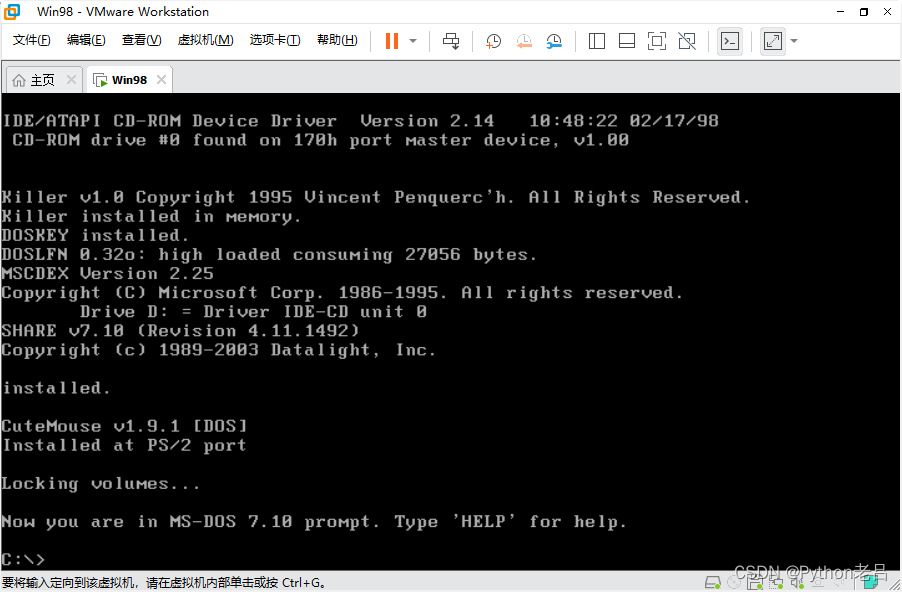Click the VMware Workstation title bar logo
The height and width of the screenshot is (592, 902).
12,12
